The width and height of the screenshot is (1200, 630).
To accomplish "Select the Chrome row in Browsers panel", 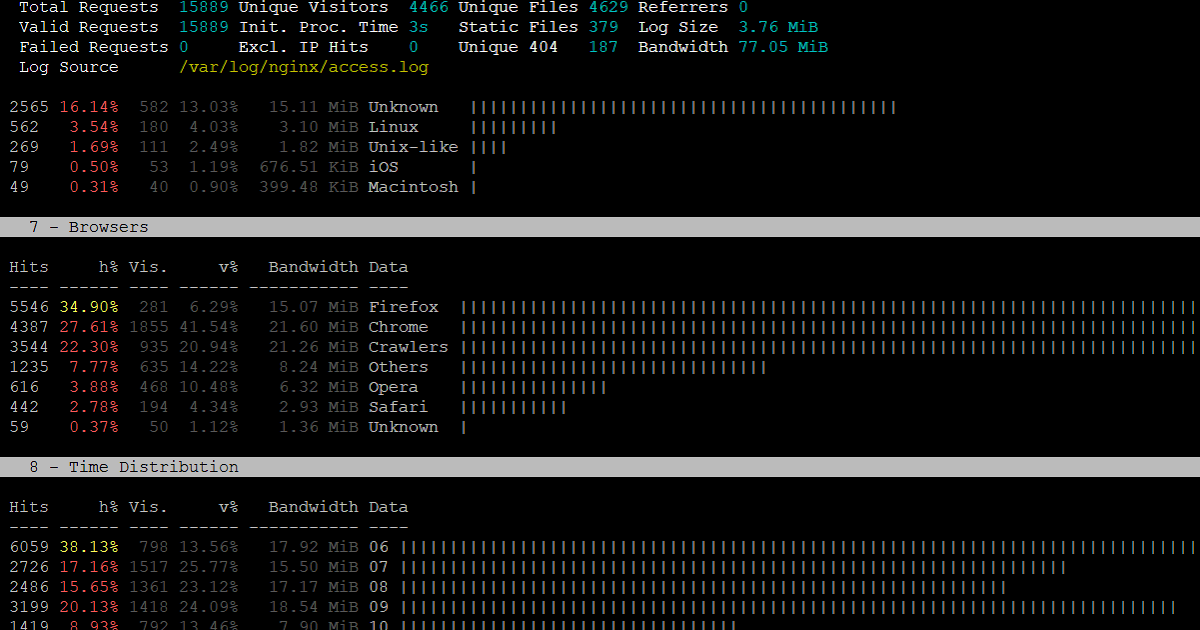I will pos(398,326).
